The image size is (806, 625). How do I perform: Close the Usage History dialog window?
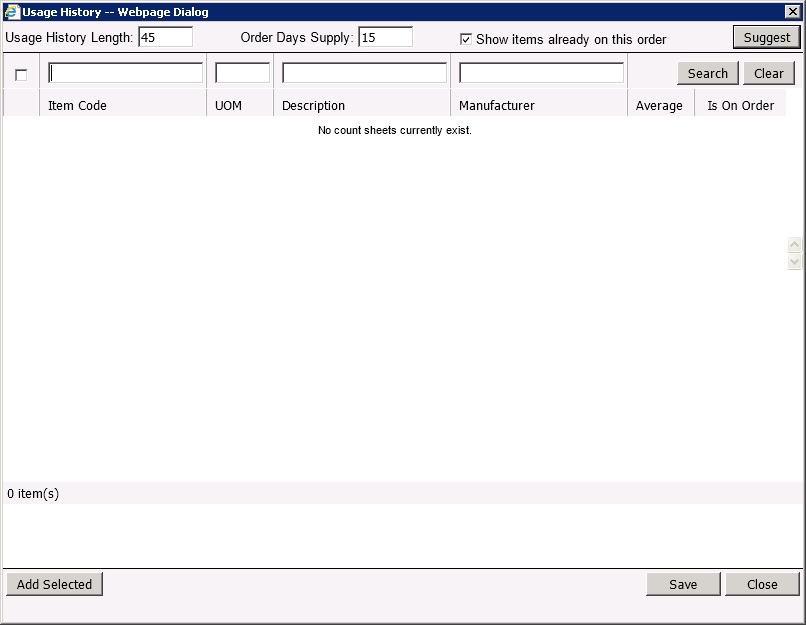[x=791, y=12]
